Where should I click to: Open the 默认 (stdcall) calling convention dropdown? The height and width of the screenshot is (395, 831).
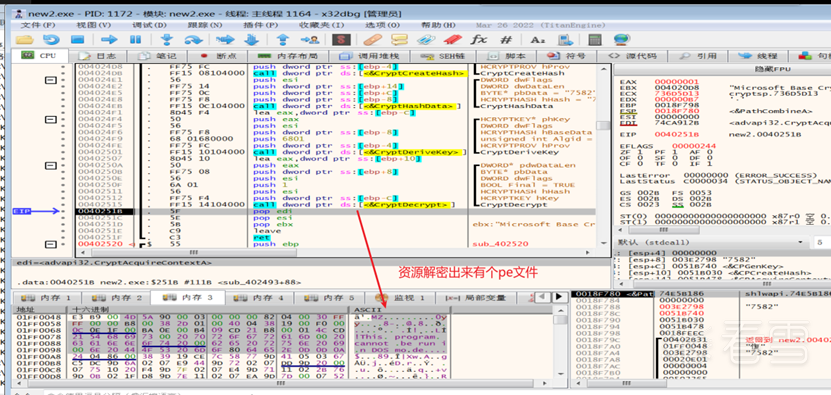[x=711, y=242]
